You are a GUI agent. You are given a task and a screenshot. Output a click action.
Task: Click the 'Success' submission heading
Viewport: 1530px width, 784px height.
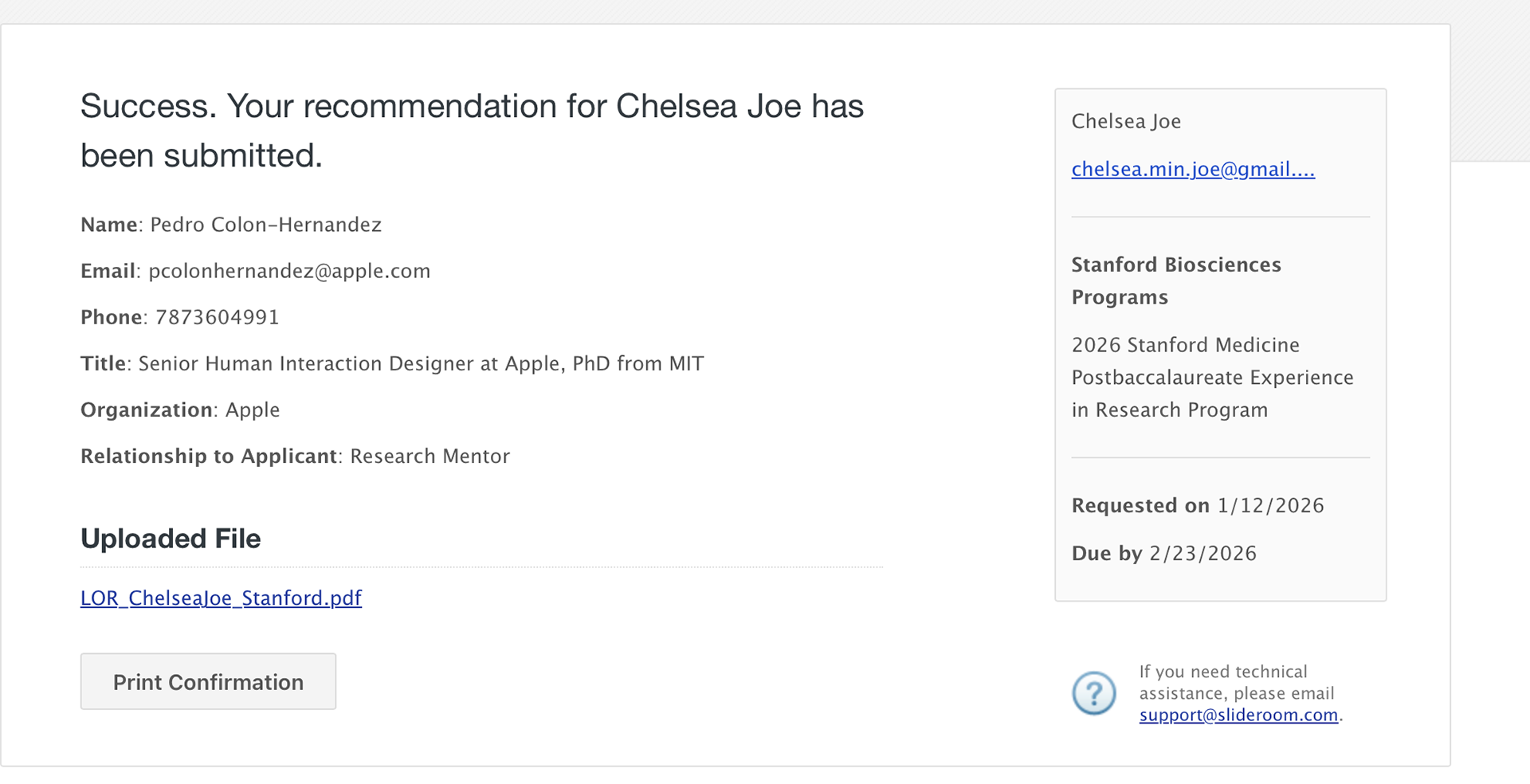tap(472, 131)
